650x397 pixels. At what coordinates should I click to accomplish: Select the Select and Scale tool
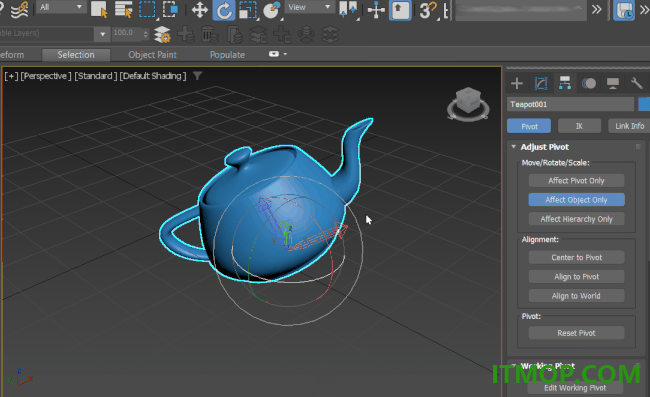click(248, 10)
